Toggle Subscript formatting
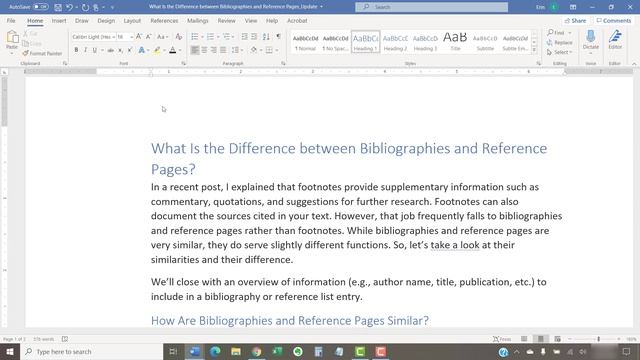640x360 pixels. tap(120, 50)
